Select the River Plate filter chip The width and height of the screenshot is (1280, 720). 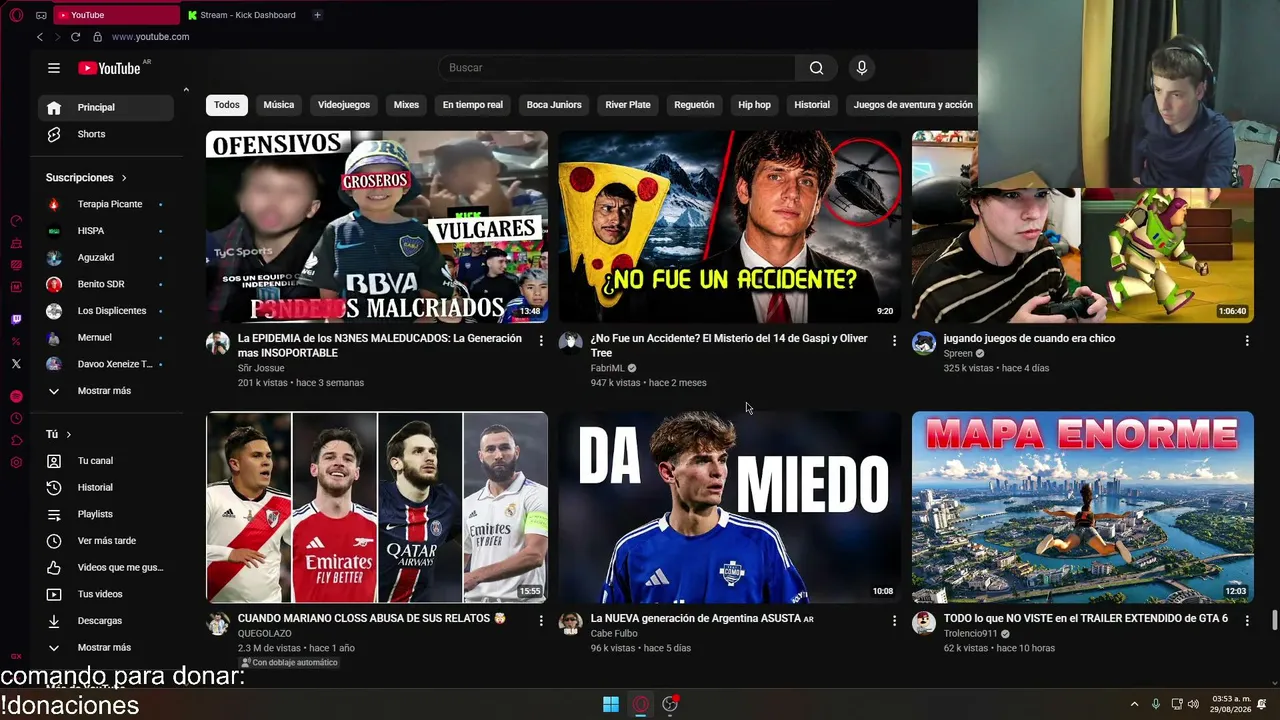pos(628,105)
